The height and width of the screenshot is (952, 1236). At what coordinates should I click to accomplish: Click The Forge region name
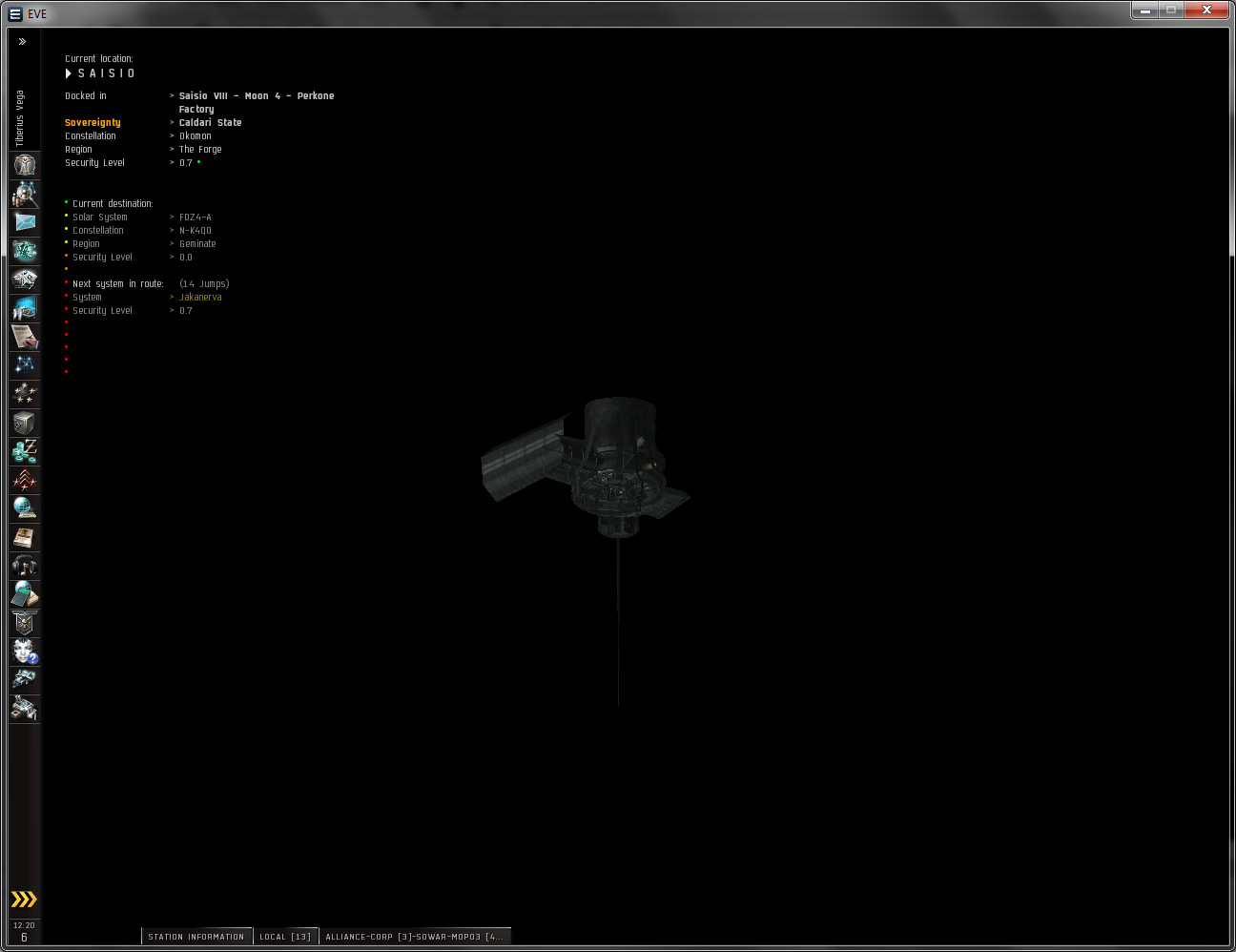point(200,150)
